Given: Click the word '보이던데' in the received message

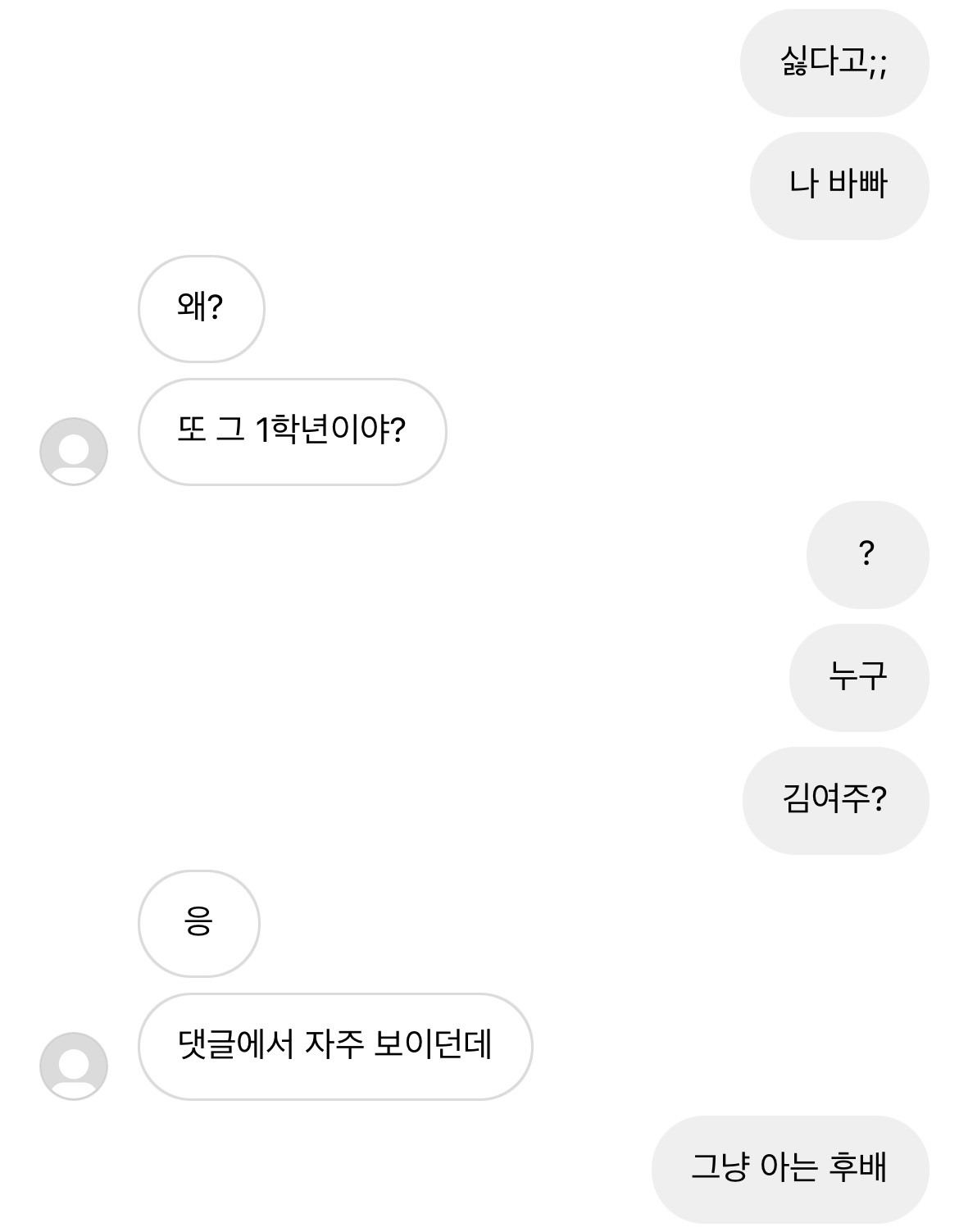Looking at the screenshot, I should pos(433,1045).
